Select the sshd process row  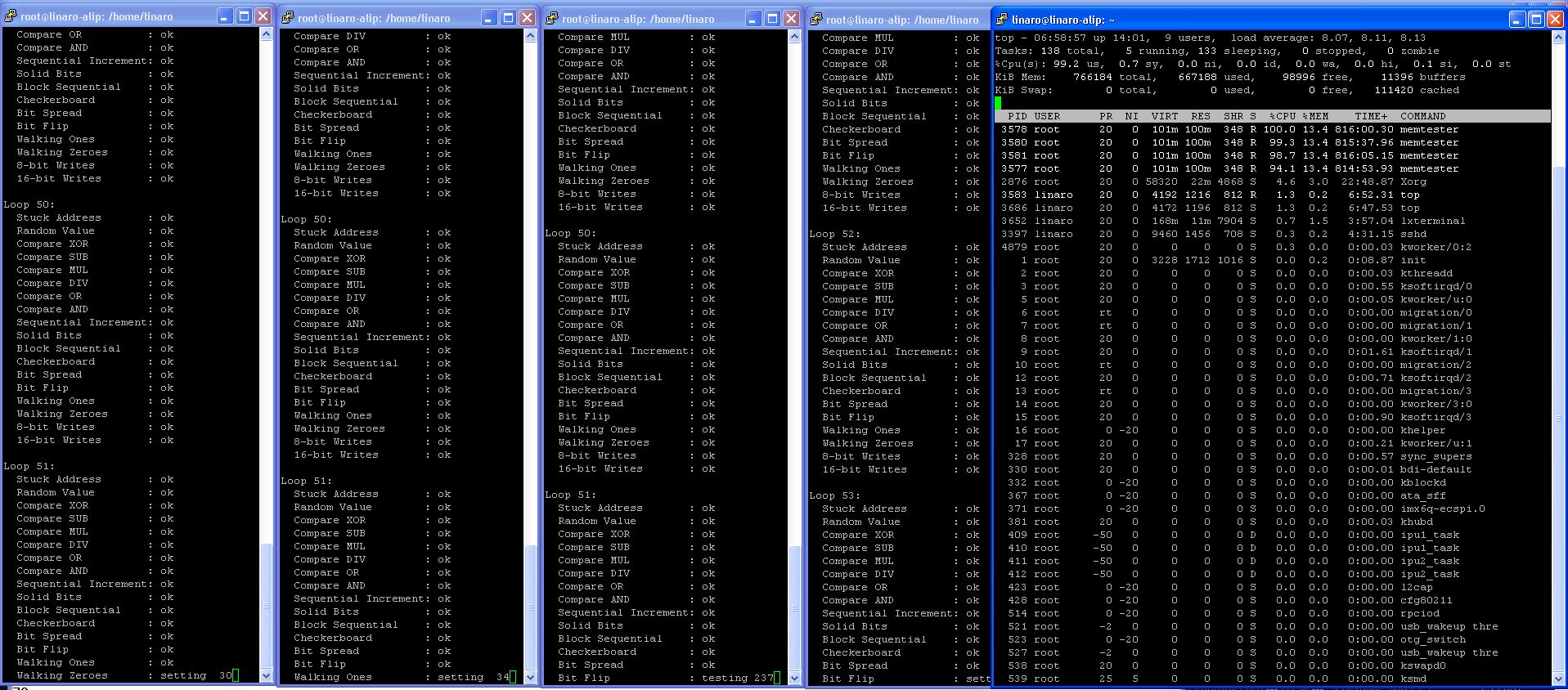coord(1272,234)
